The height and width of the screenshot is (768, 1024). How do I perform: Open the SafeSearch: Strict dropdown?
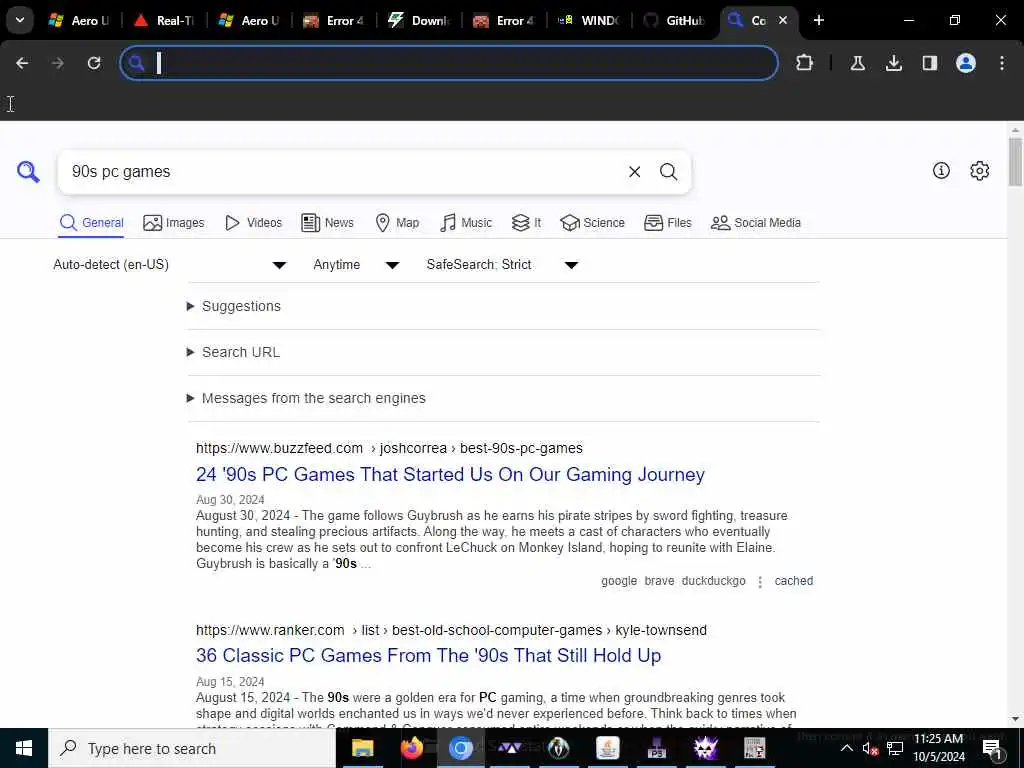click(502, 264)
